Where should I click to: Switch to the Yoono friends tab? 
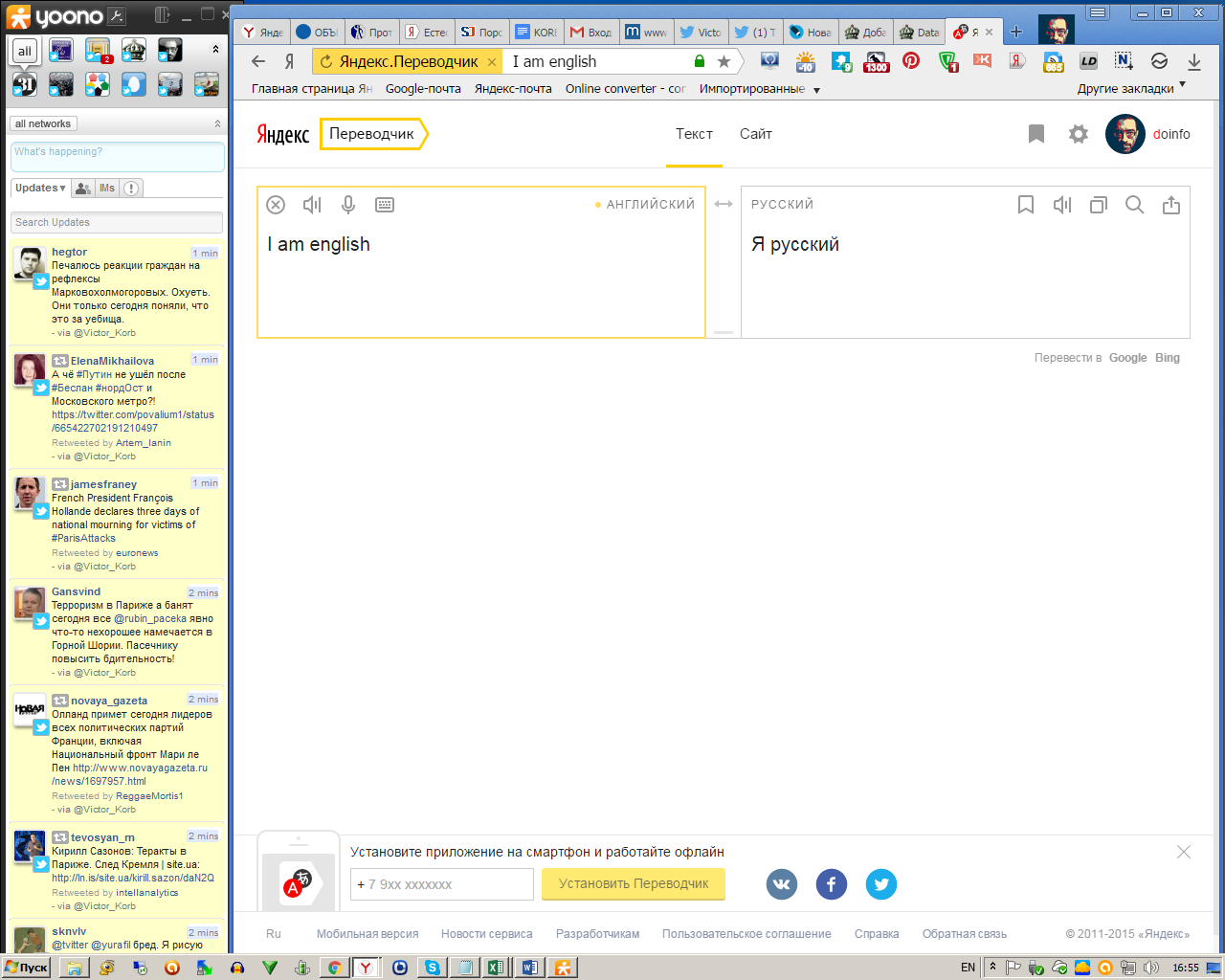83,189
